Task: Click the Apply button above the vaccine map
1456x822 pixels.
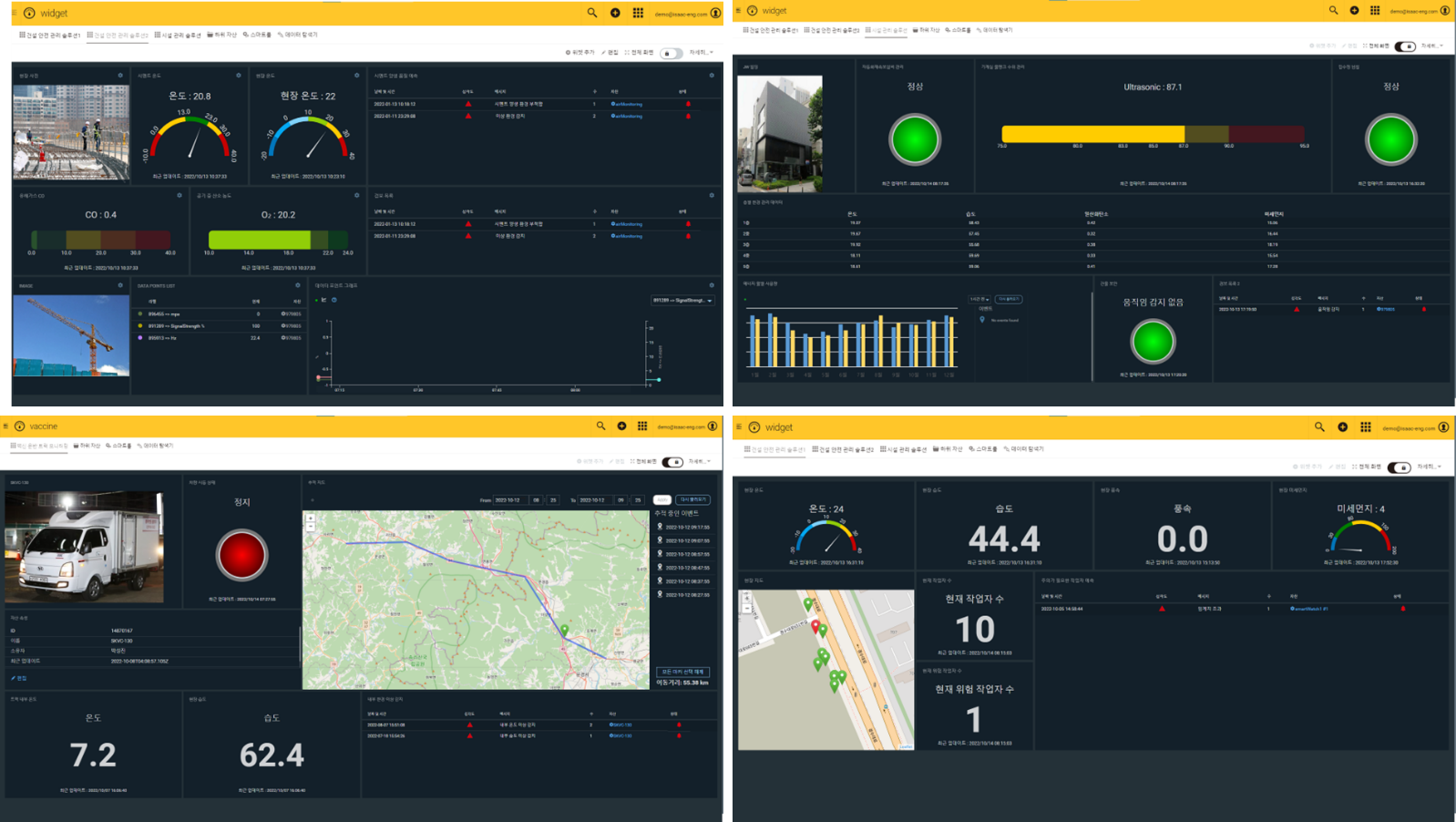Action: (x=662, y=499)
